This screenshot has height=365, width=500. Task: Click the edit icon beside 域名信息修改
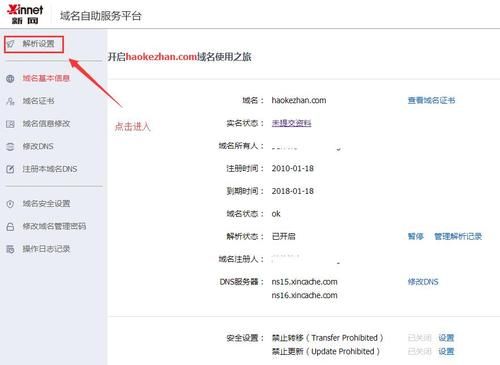click(10, 124)
